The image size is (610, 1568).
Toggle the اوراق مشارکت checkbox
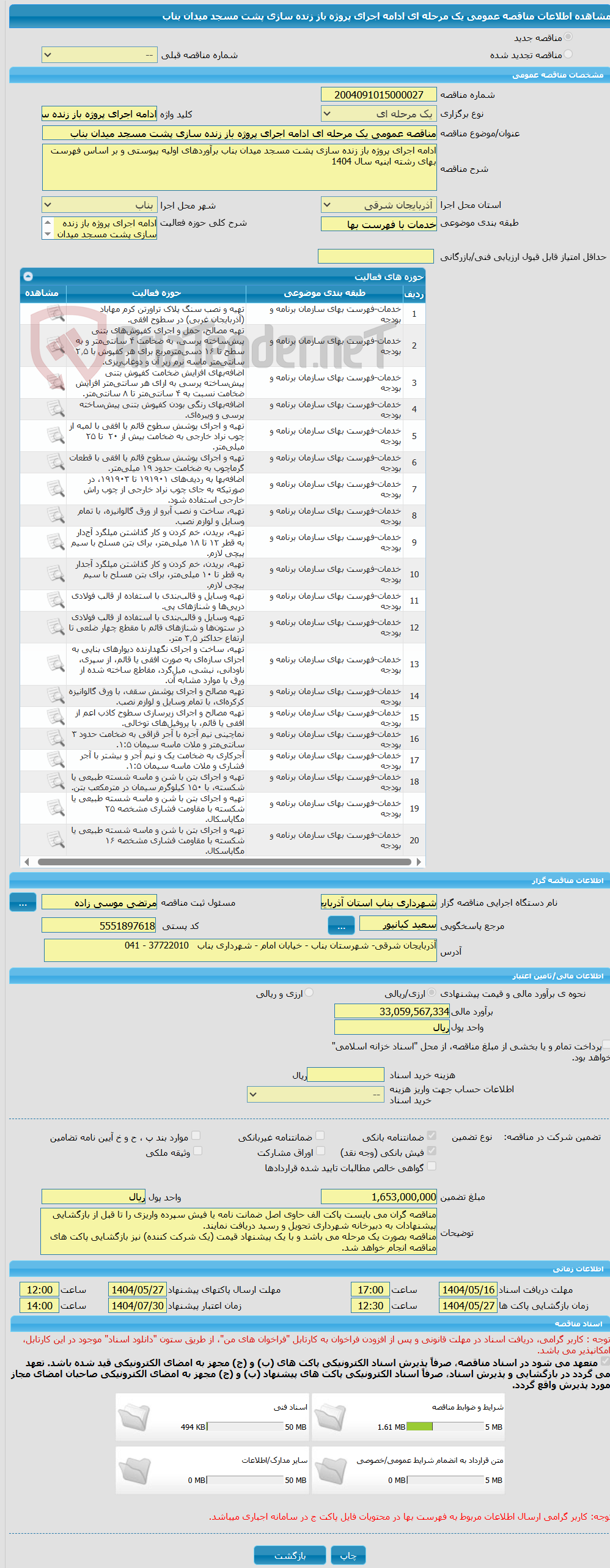[x=320, y=1151]
